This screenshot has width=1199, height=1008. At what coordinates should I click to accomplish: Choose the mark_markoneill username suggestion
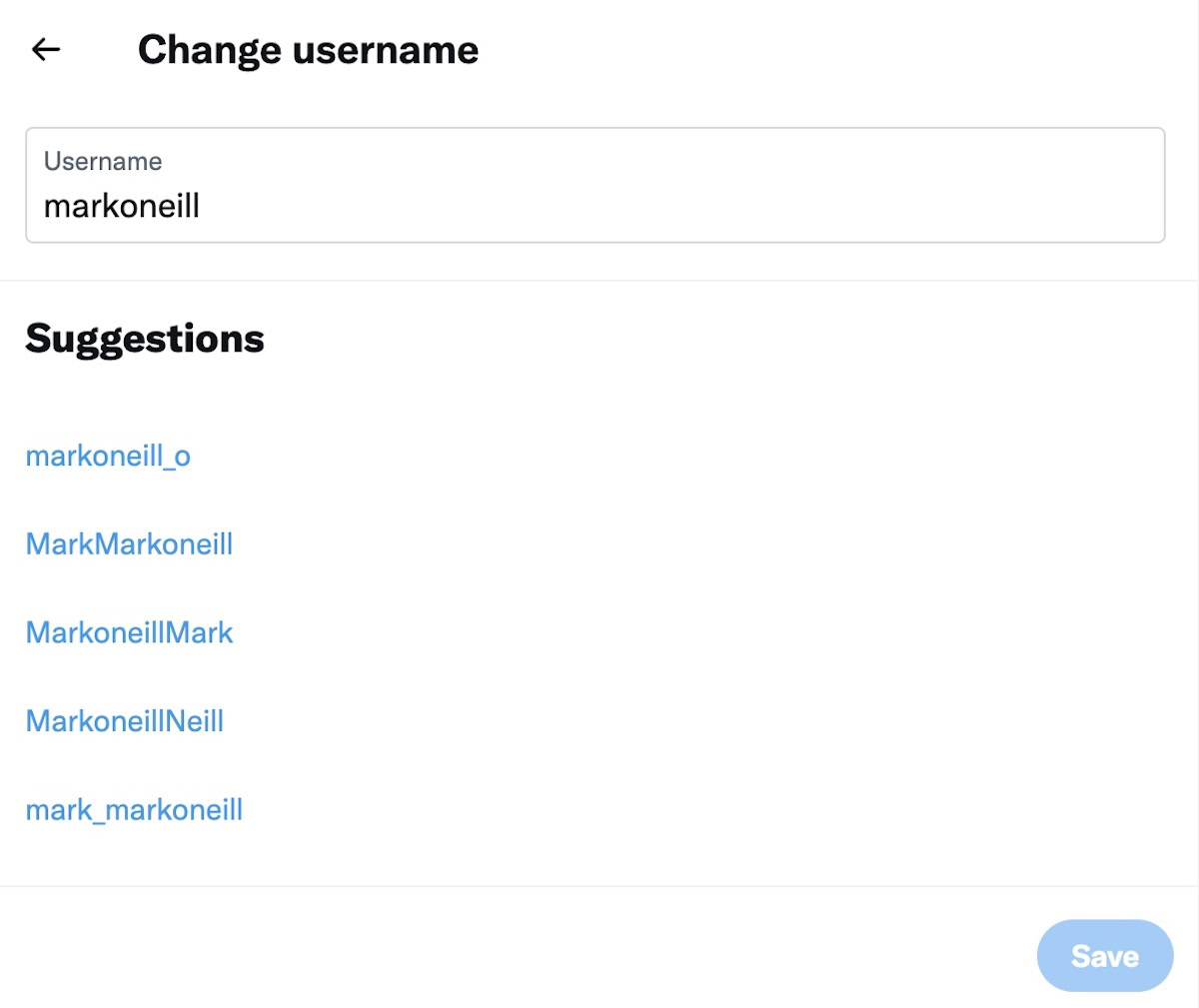pos(134,809)
